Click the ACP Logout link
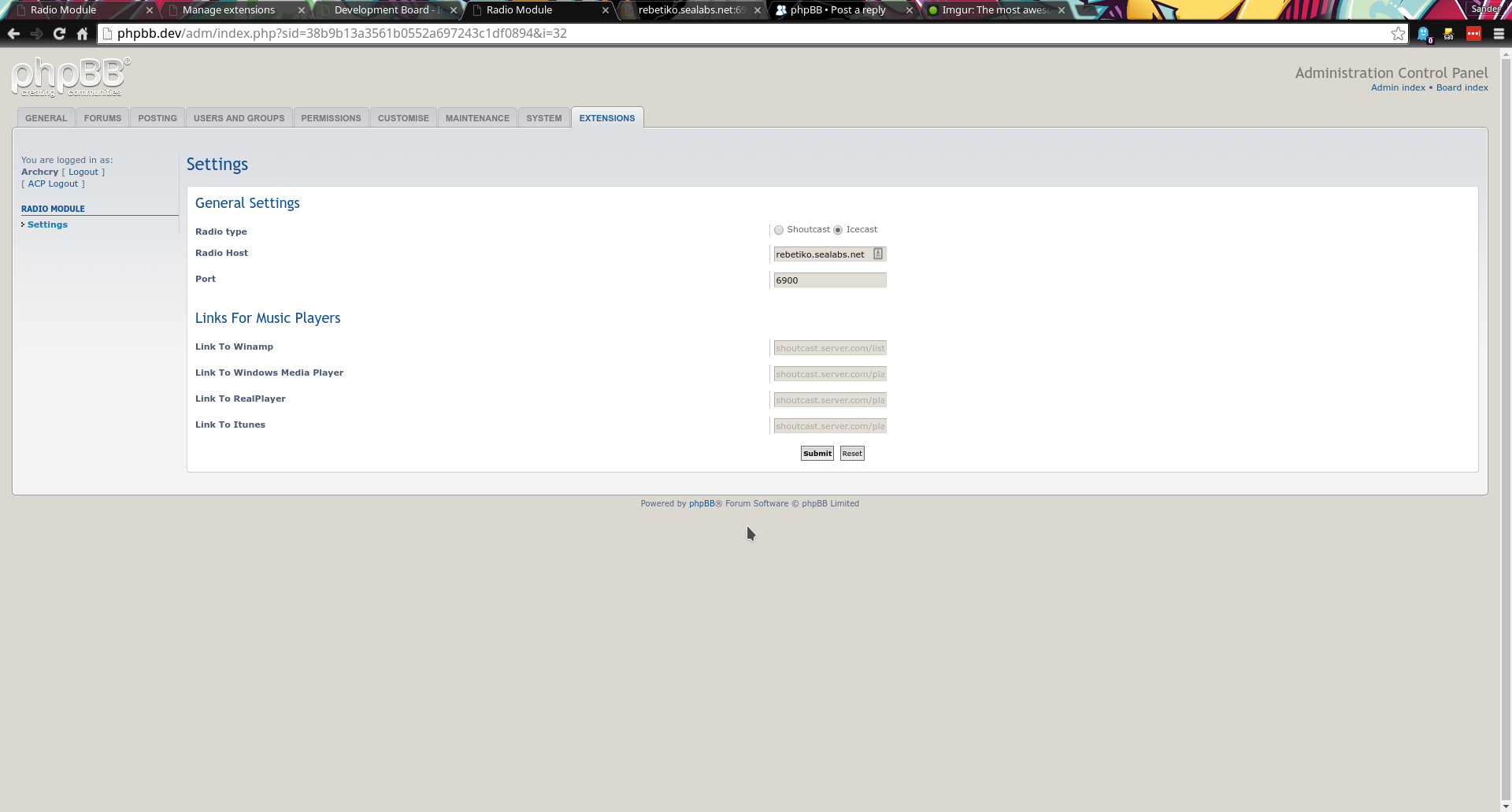 53,184
